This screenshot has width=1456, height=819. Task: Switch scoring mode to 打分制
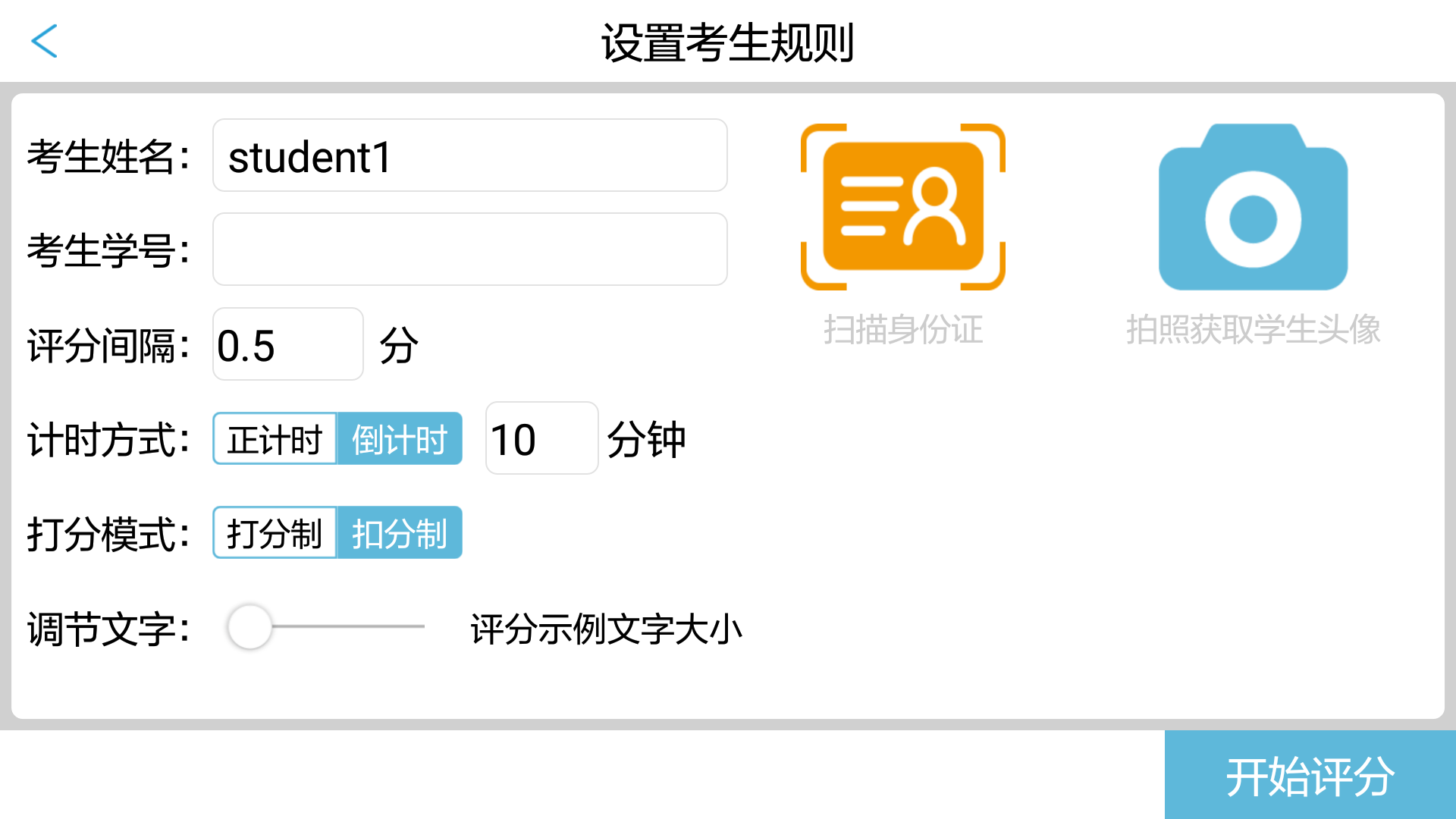(x=275, y=532)
